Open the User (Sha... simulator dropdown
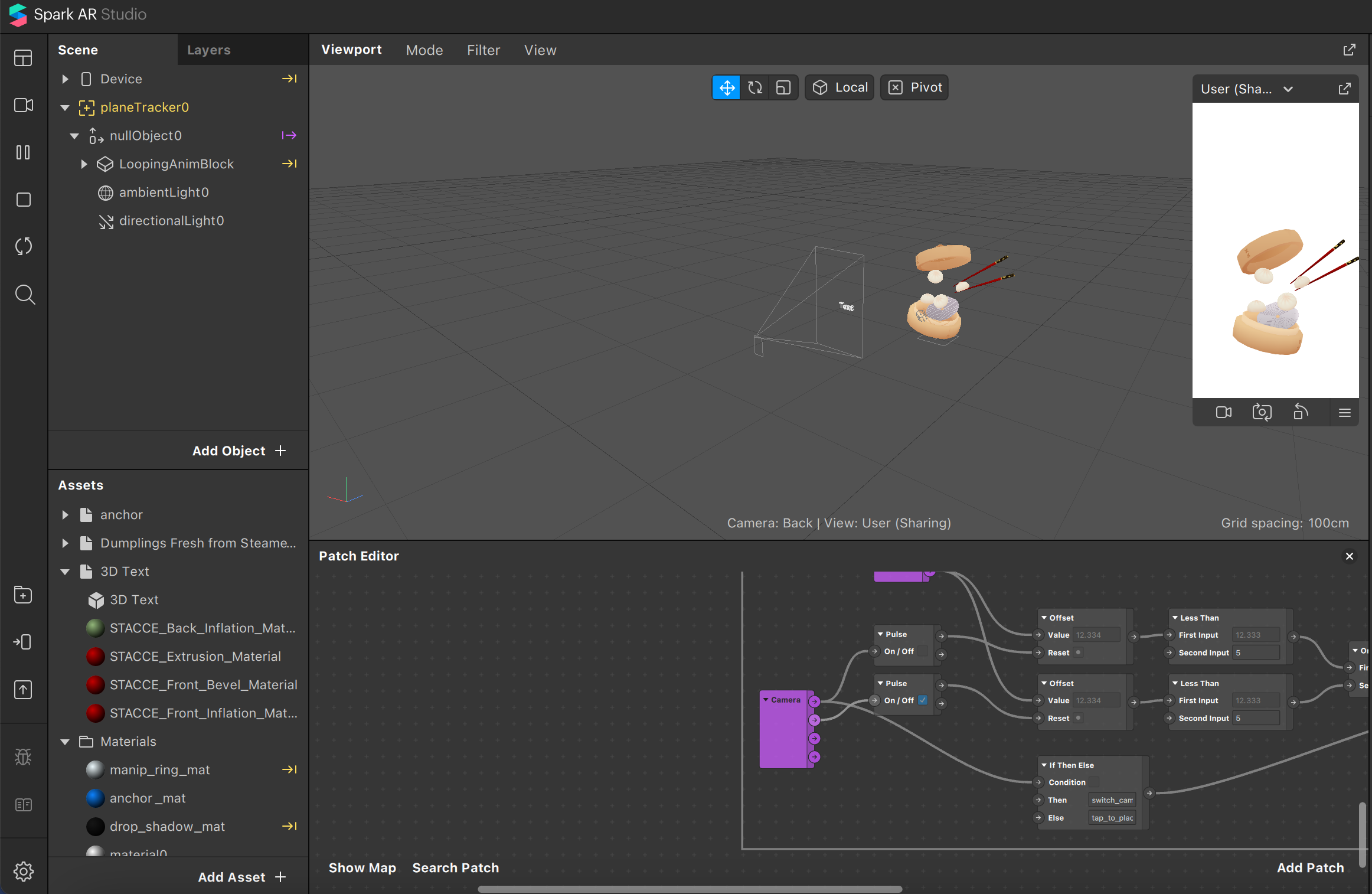Image resolution: width=1372 pixels, height=894 pixels. (x=1288, y=89)
